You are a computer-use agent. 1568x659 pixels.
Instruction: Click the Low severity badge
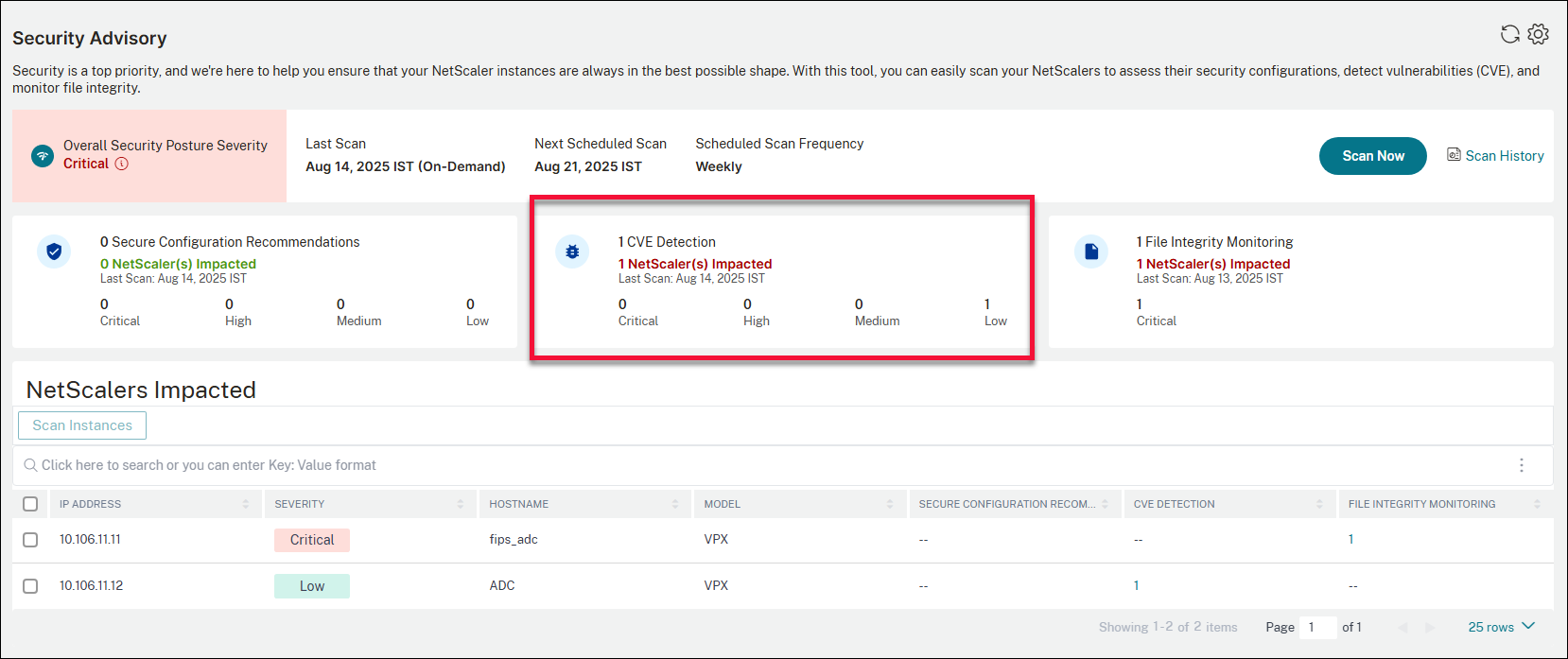pyautogui.click(x=312, y=586)
